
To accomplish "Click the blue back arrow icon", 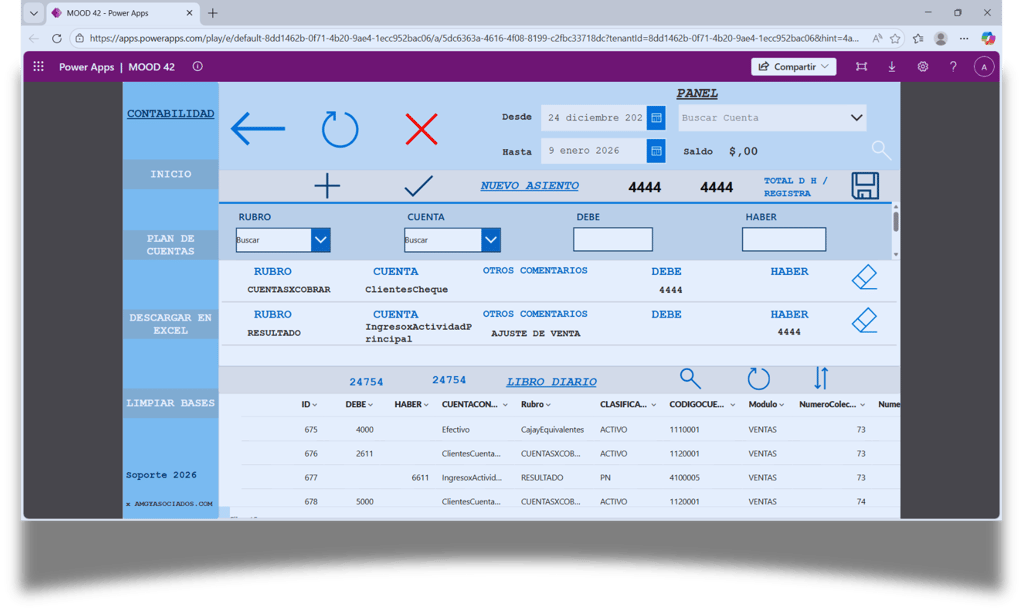I will pos(258,128).
